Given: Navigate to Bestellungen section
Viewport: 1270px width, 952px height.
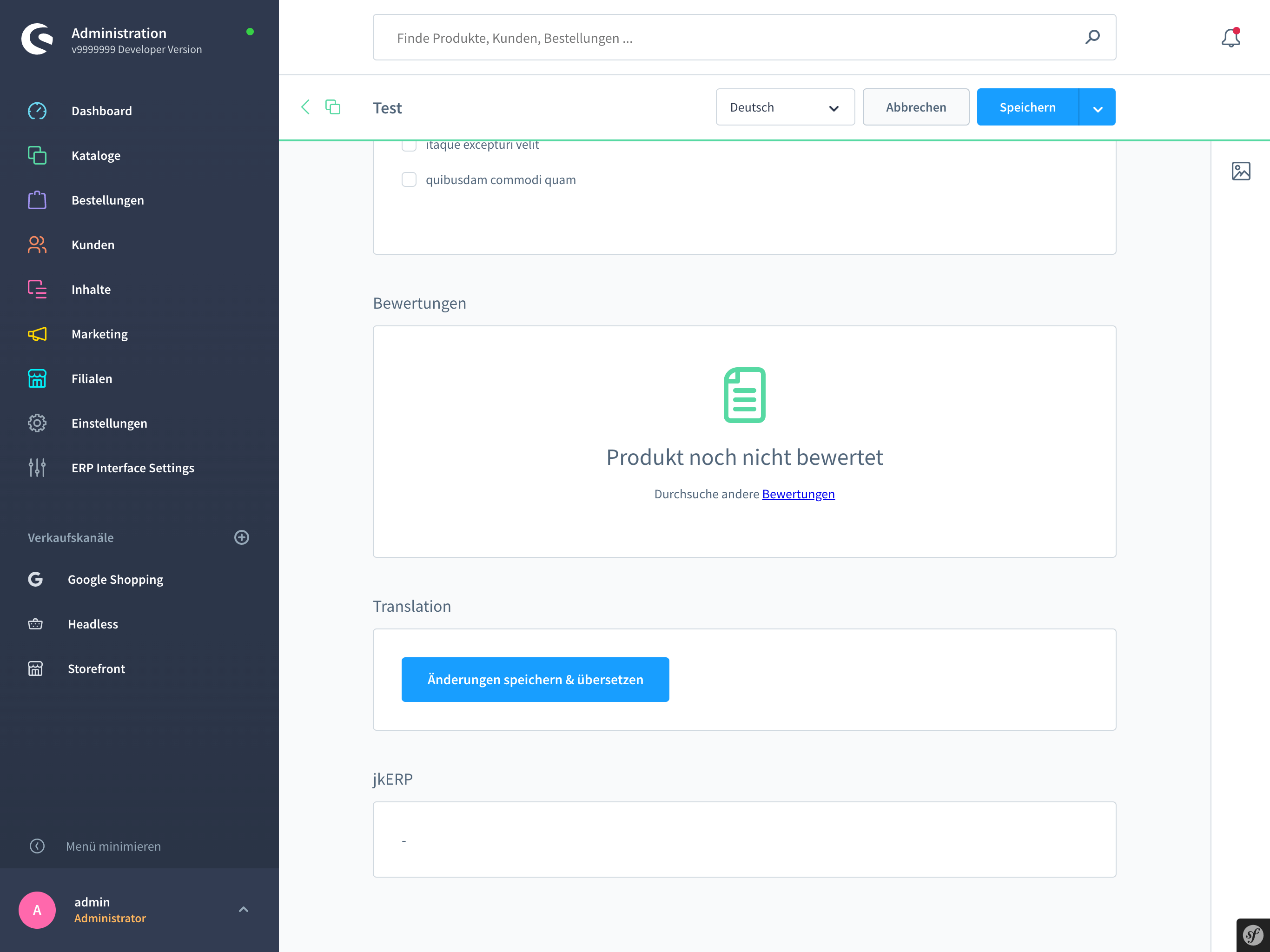Looking at the screenshot, I should [x=108, y=200].
